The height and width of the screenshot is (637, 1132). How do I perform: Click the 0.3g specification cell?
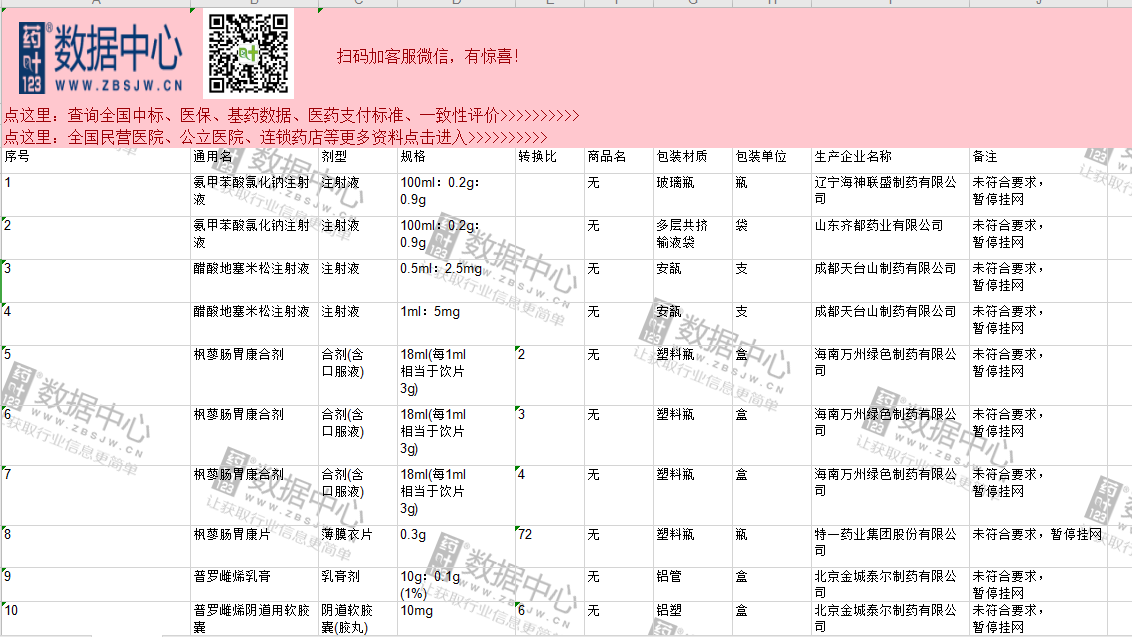[x=456, y=547]
